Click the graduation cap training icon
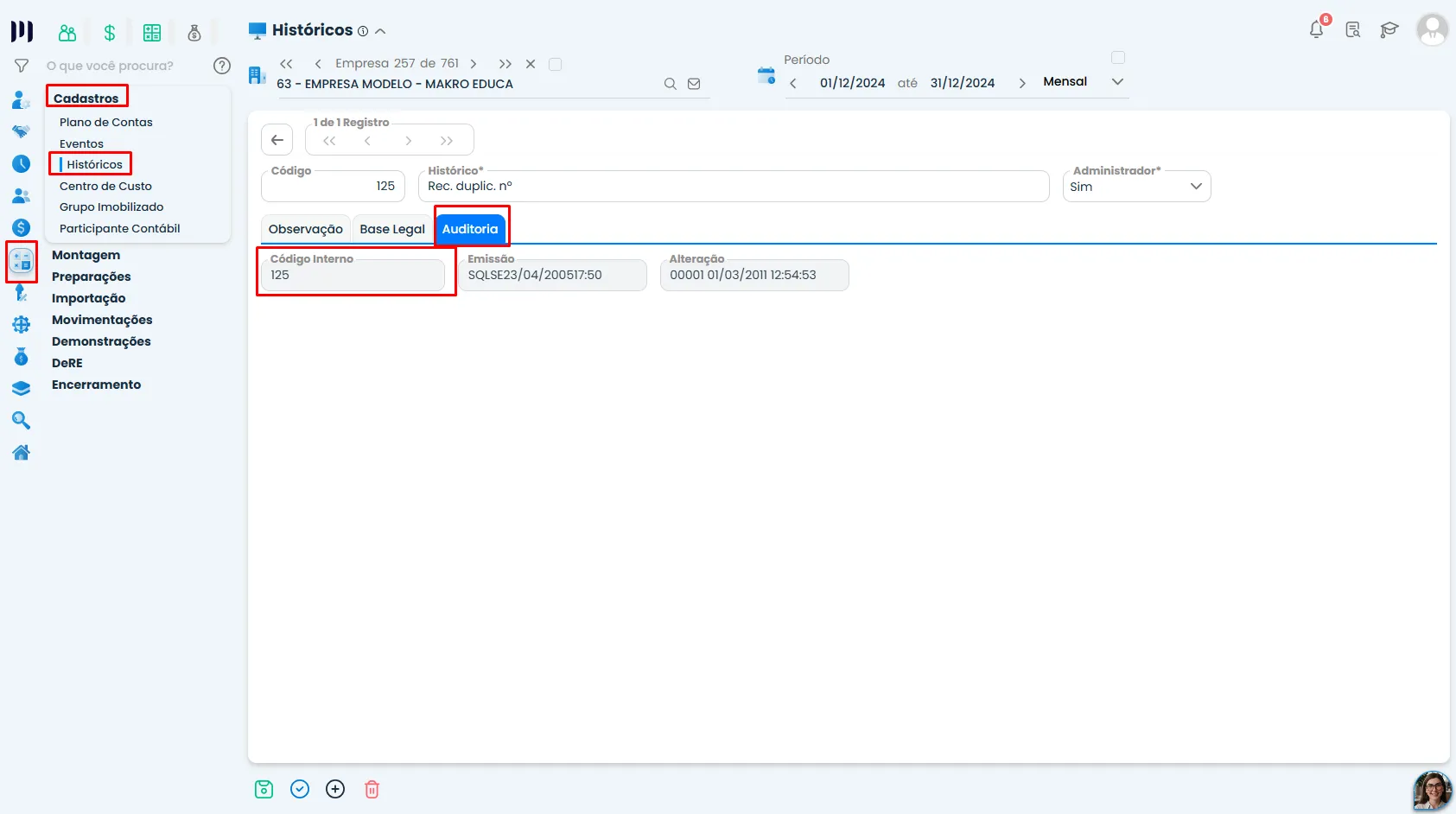Viewport: 1456px width, 814px height. tap(1389, 30)
